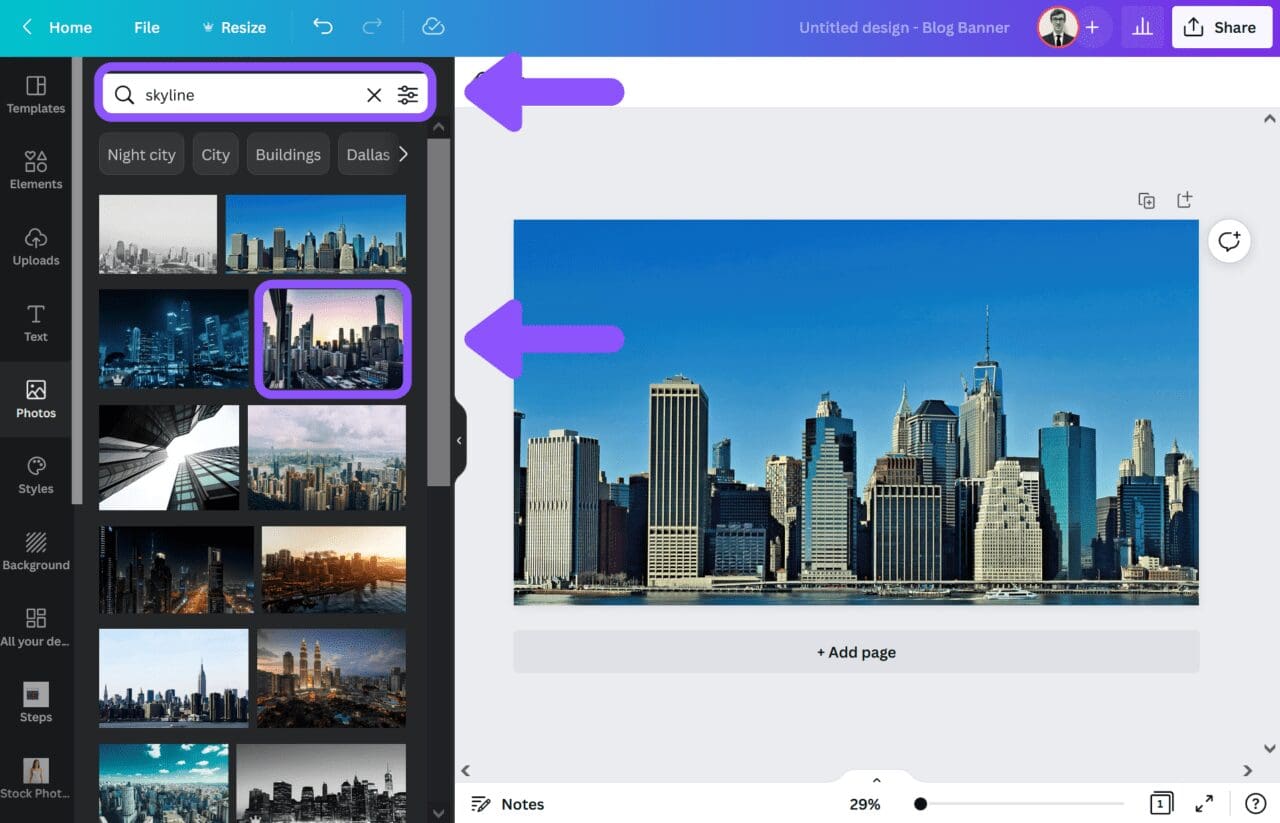Select the selected sunset skyline thumbnail
This screenshot has height=823, width=1280.
(x=332, y=338)
